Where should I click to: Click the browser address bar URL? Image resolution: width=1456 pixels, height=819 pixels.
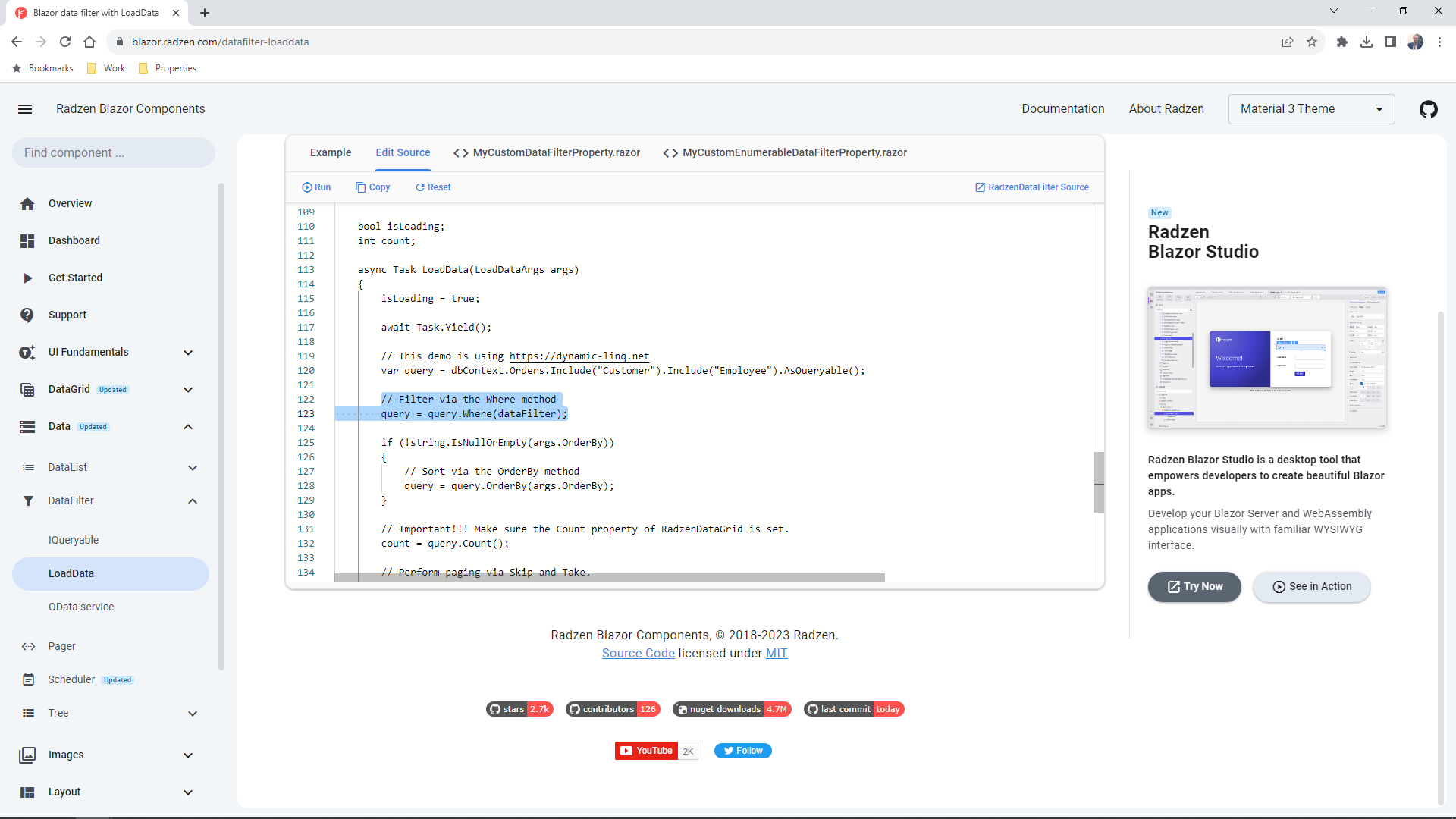(x=220, y=42)
